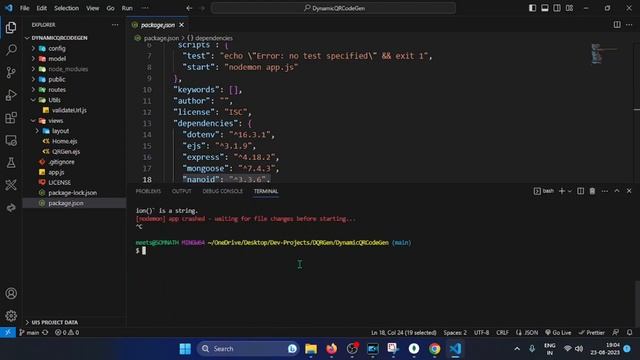This screenshot has height=360, width=640.
Task: Open the Run menu
Action: coord(127,8)
